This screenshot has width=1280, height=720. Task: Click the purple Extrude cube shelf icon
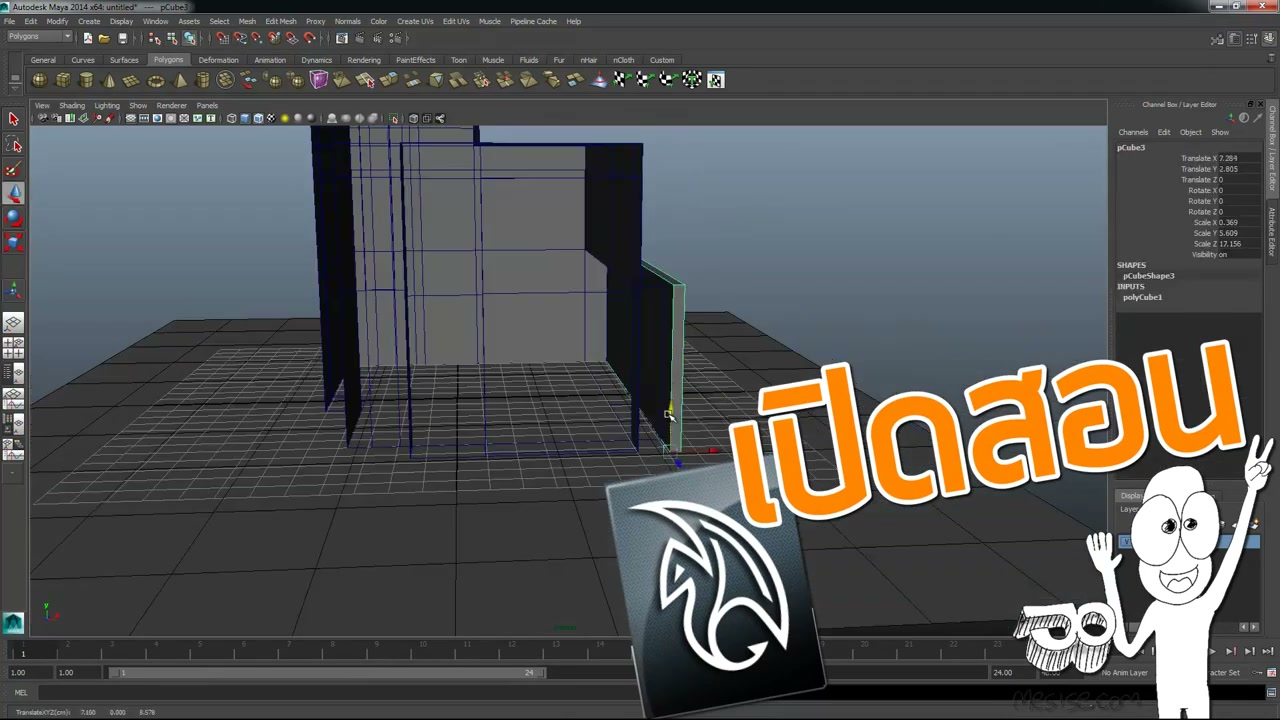click(x=319, y=80)
